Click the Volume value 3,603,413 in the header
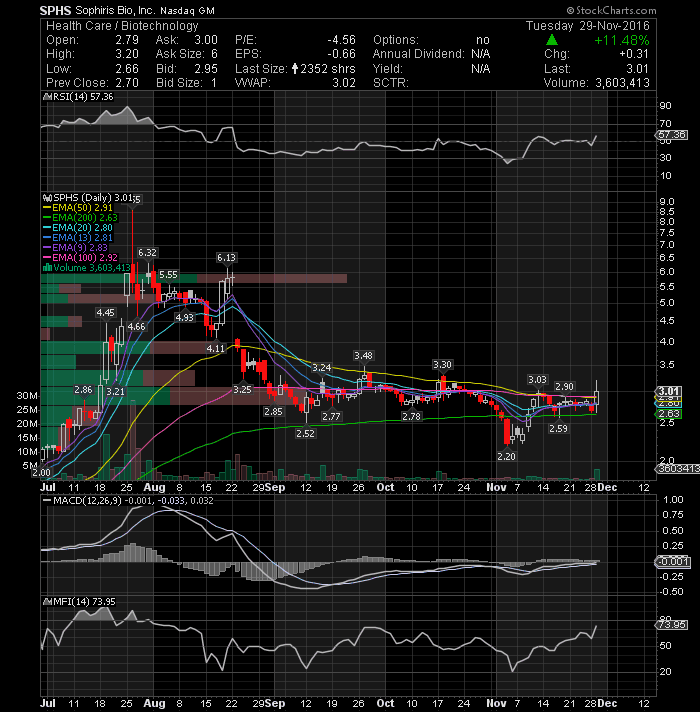This screenshot has height=712, width=700. (x=622, y=83)
